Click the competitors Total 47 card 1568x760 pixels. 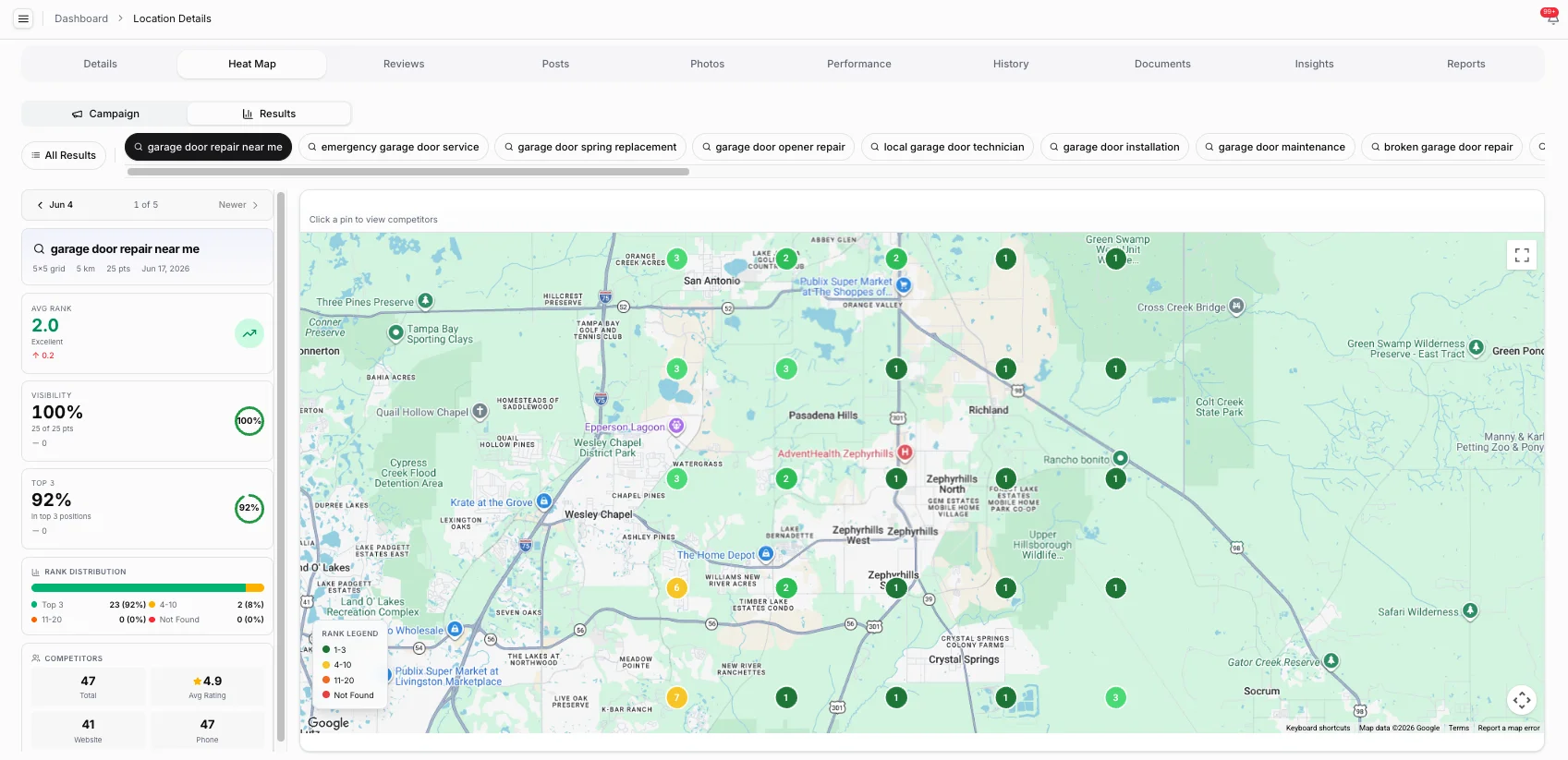(88, 686)
